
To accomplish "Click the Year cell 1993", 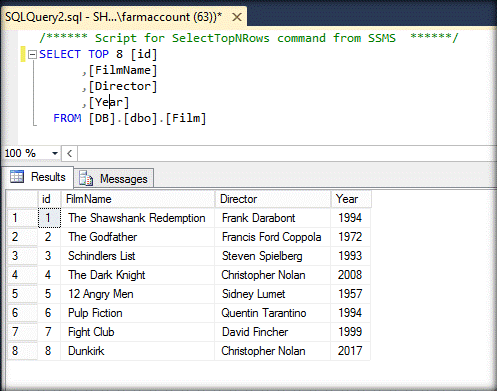I will pyautogui.click(x=351, y=256).
